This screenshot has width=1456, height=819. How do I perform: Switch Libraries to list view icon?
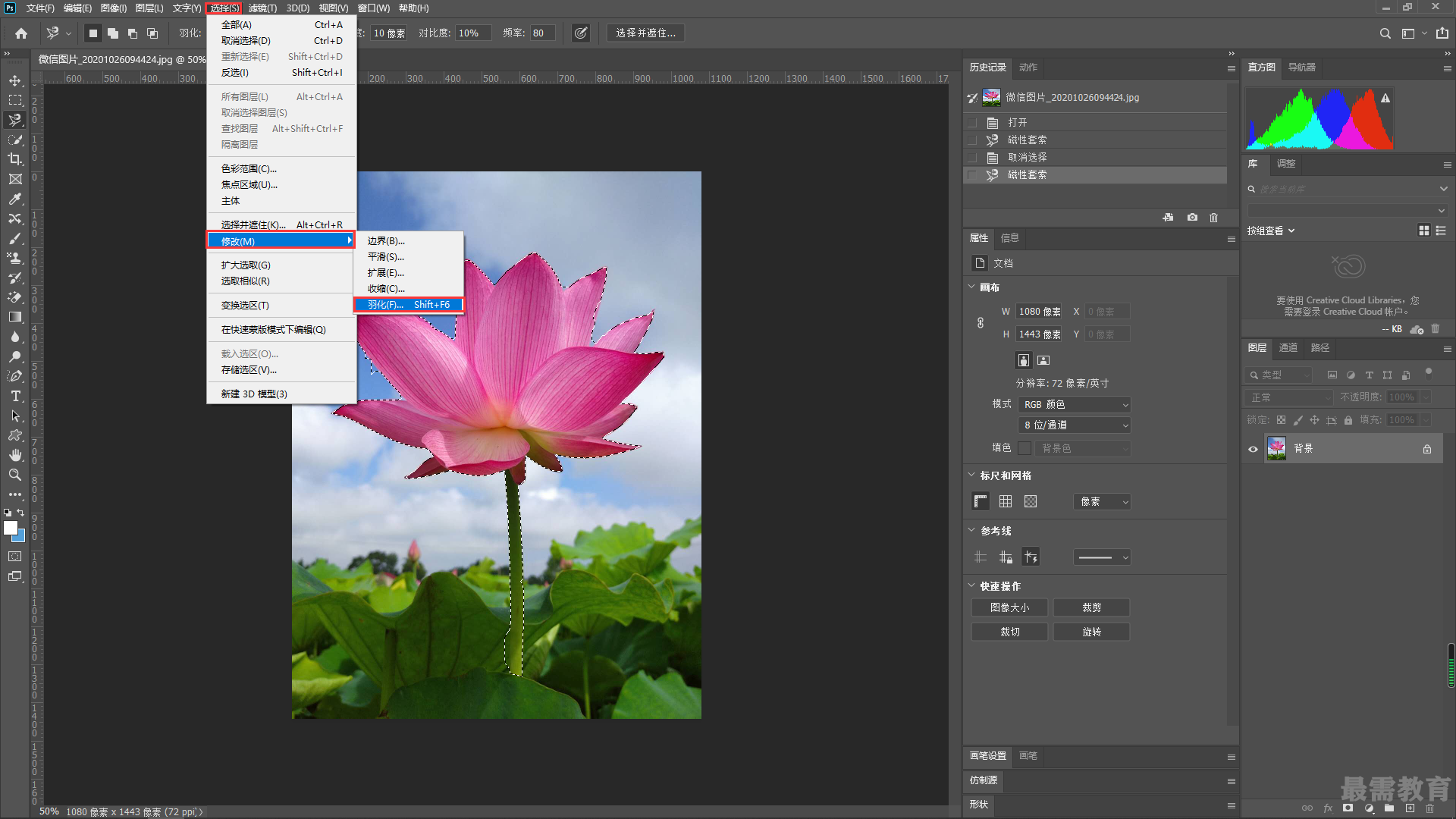[1442, 231]
